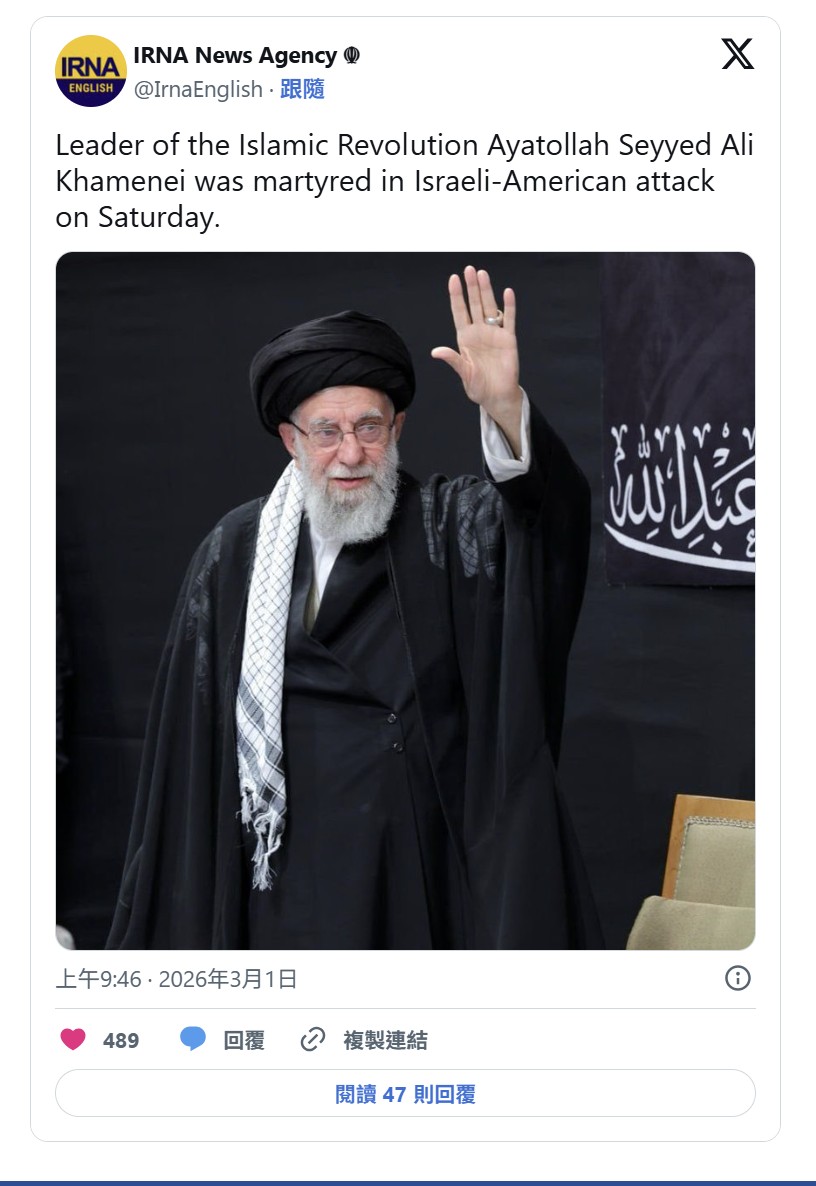The width and height of the screenshot is (816, 1186).
Task: Like the post with the heart icon
Action: pyautogui.click(x=73, y=1039)
